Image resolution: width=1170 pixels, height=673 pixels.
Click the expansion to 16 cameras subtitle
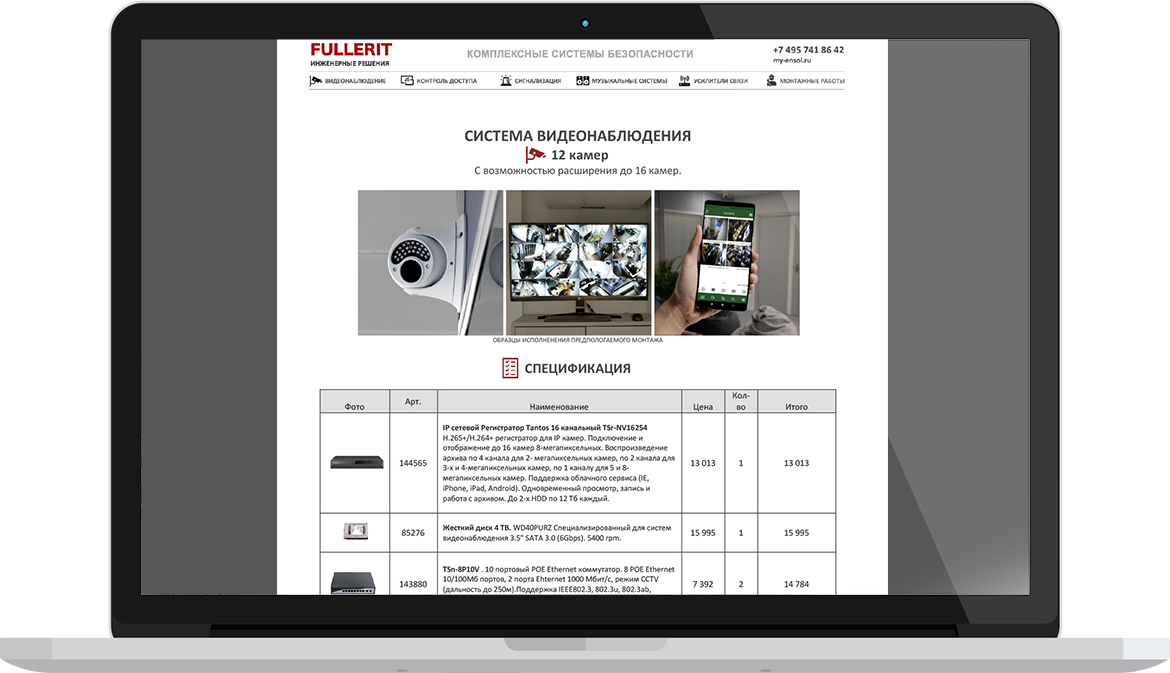pos(578,171)
